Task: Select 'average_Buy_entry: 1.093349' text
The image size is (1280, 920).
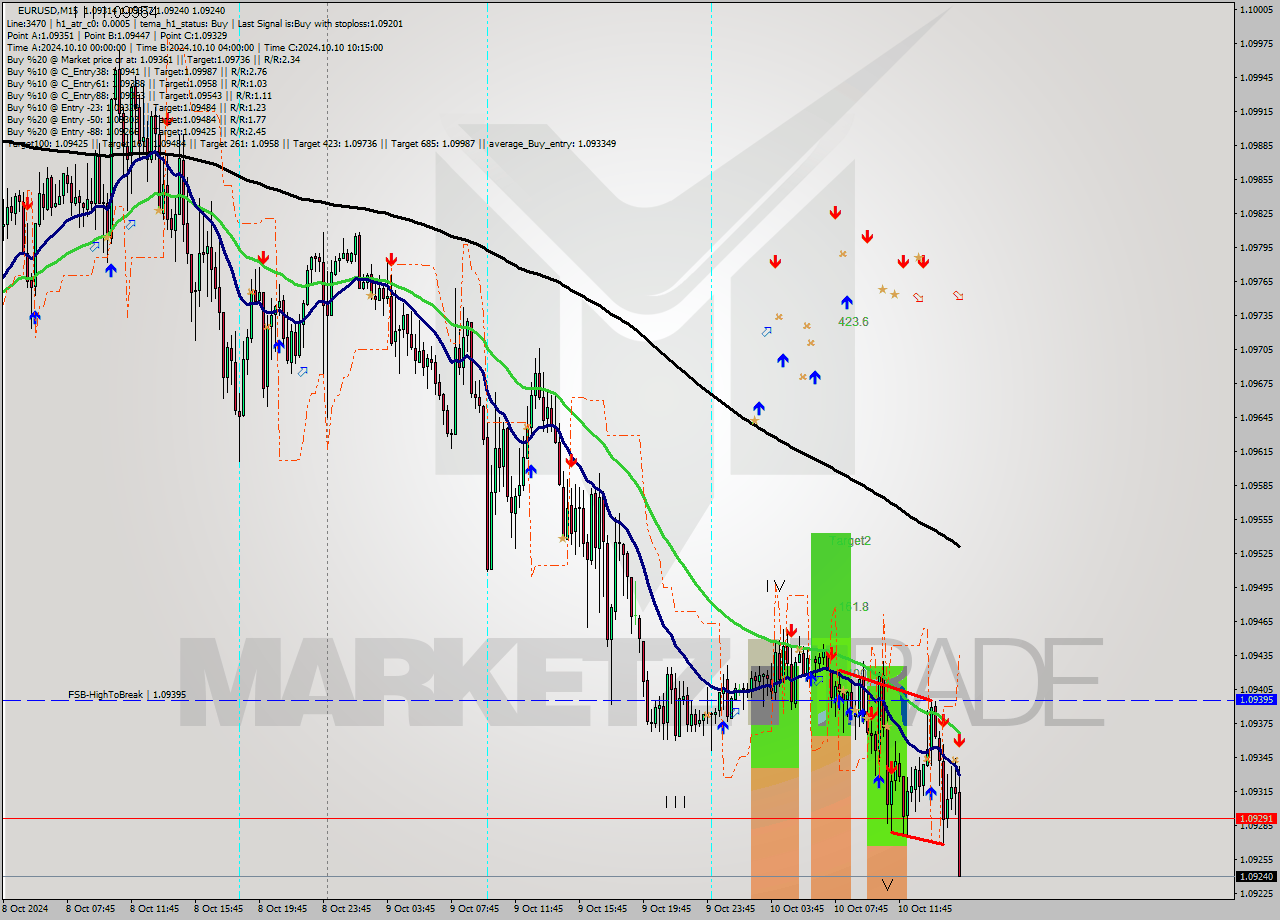Action: [x=553, y=143]
